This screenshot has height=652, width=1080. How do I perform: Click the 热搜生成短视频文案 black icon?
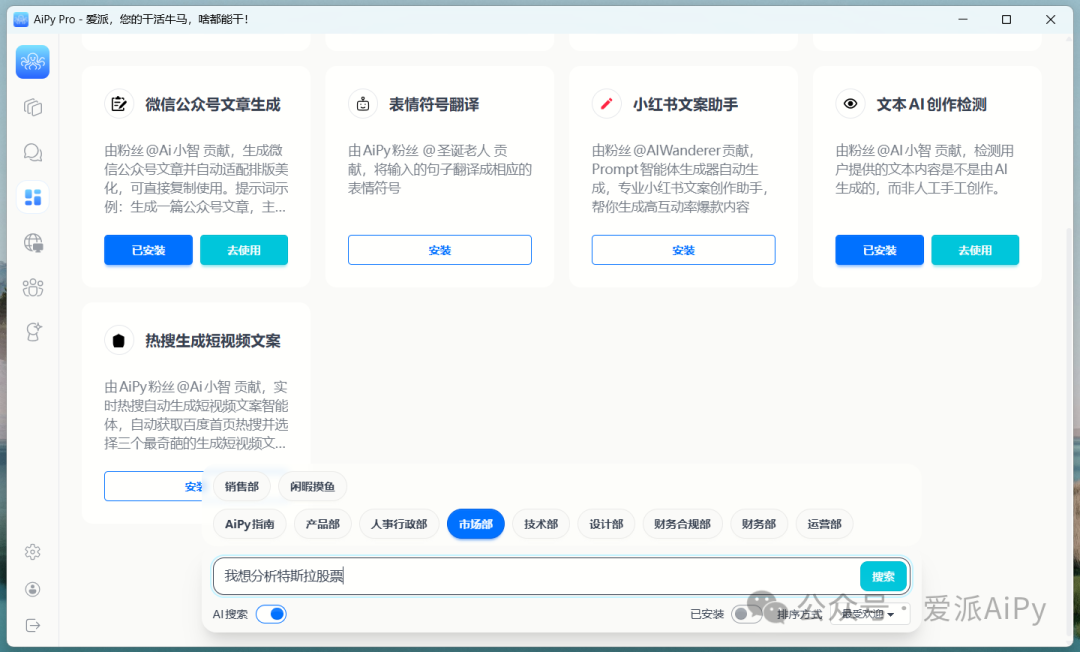point(118,340)
